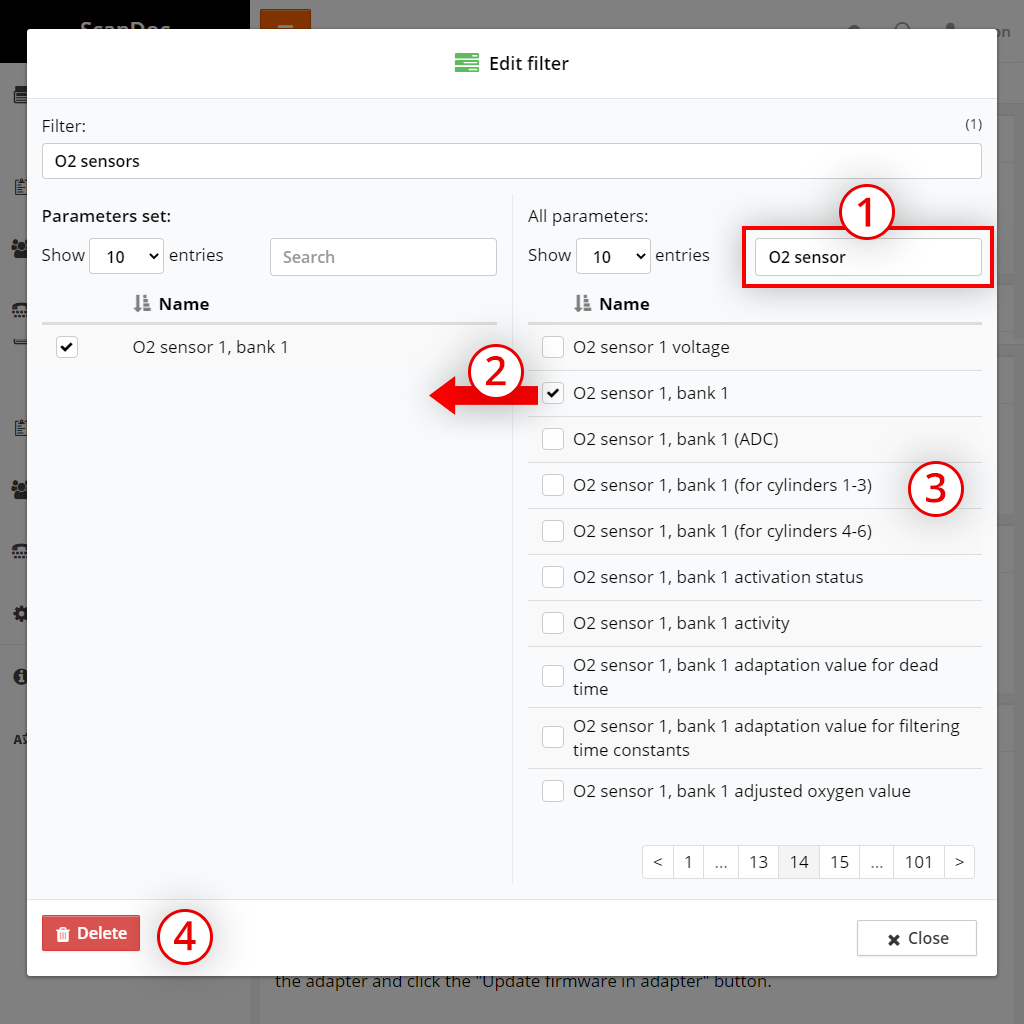Enable the O2 sensor 1 voltage parameter
Image resolution: width=1024 pixels, height=1024 pixels.
[x=552, y=347]
